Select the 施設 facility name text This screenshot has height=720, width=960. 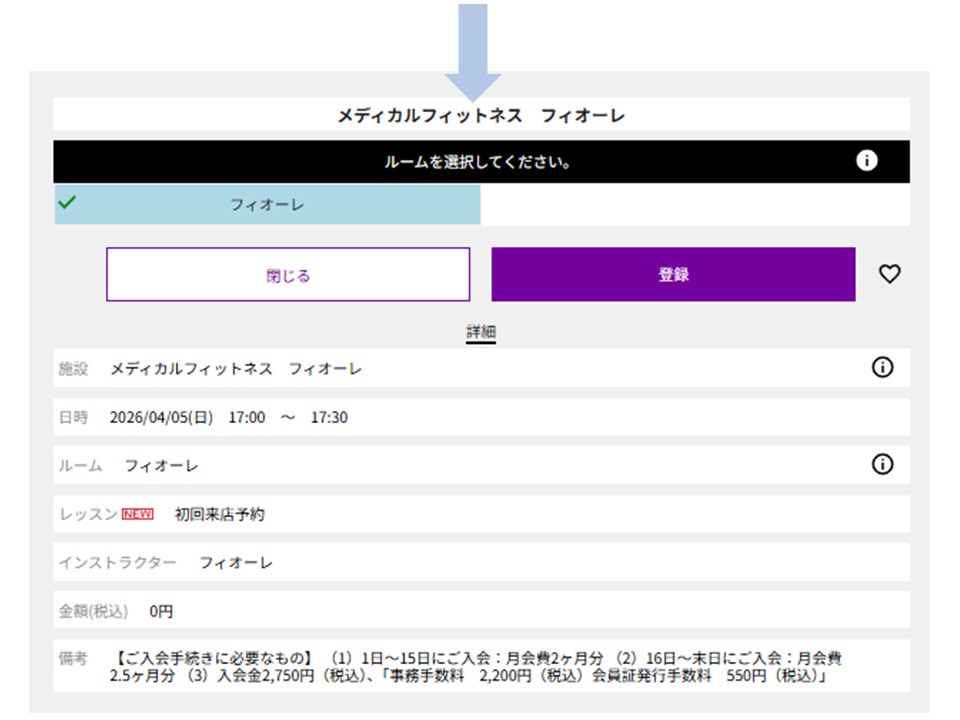236,369
